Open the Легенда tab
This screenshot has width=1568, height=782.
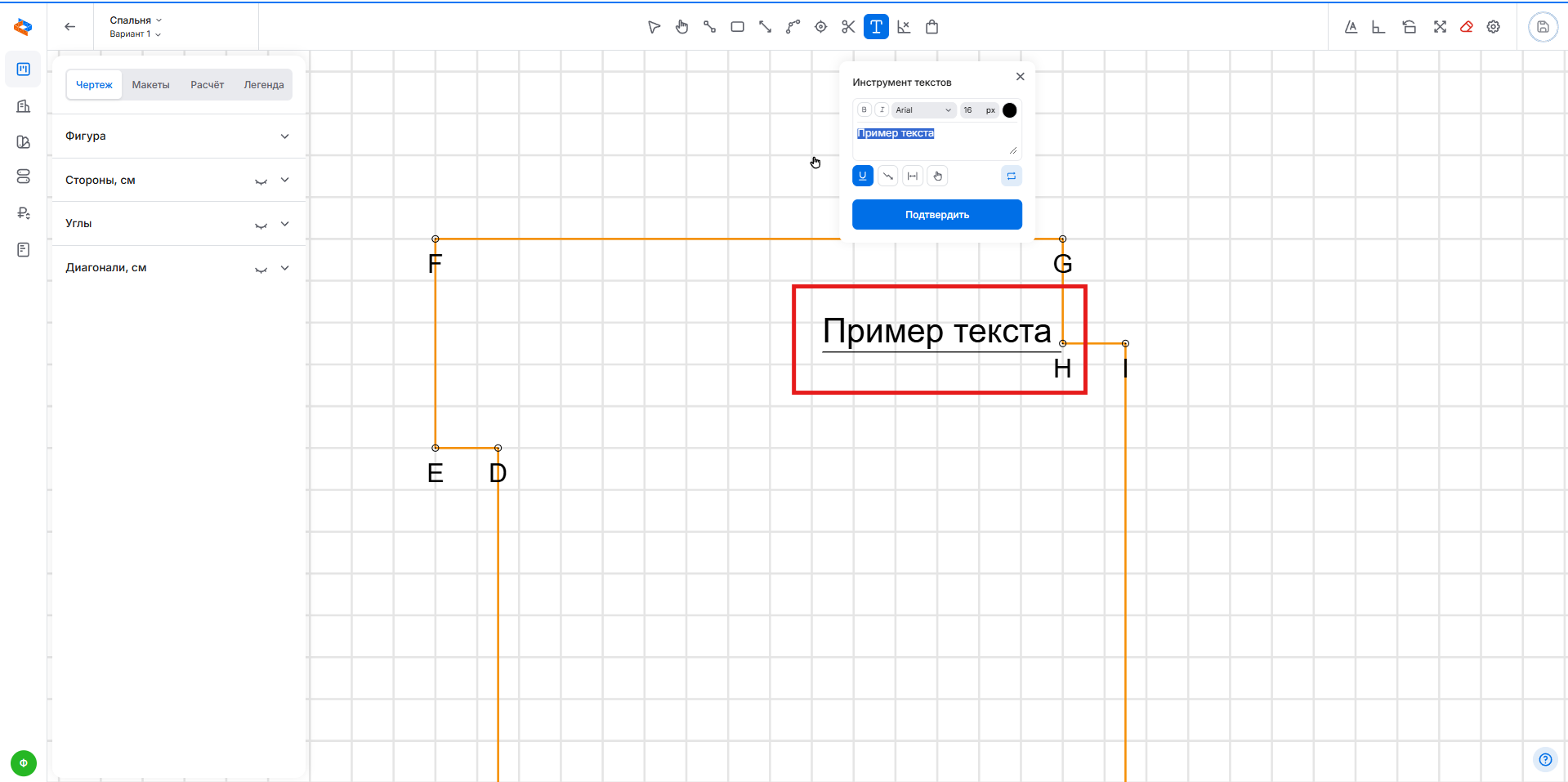(x=263, y=85)
